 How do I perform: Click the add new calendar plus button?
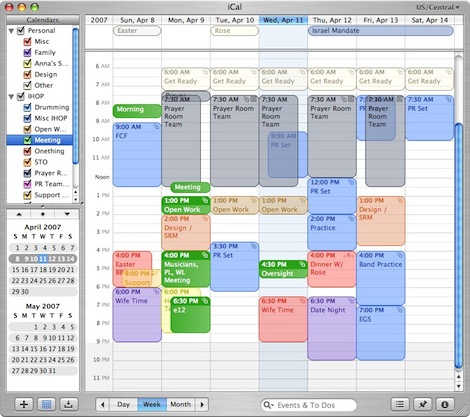coord(24,404)
